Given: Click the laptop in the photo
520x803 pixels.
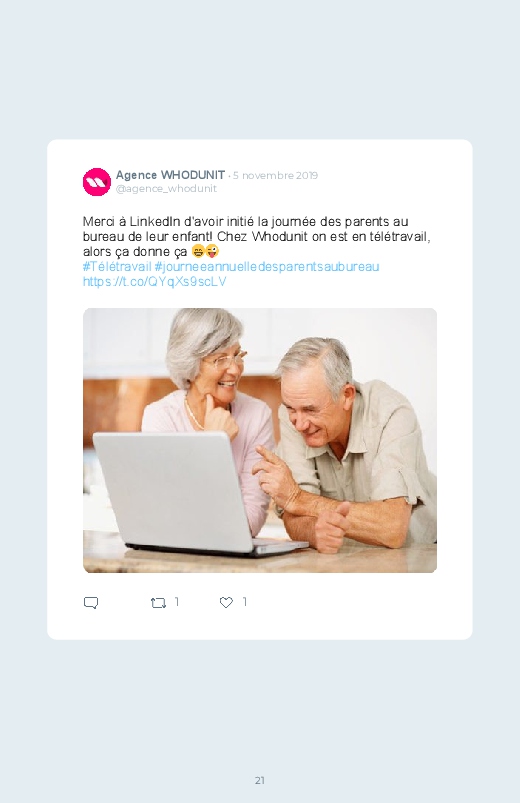Looking at the screenshot, I should click(x=195, y=494).
